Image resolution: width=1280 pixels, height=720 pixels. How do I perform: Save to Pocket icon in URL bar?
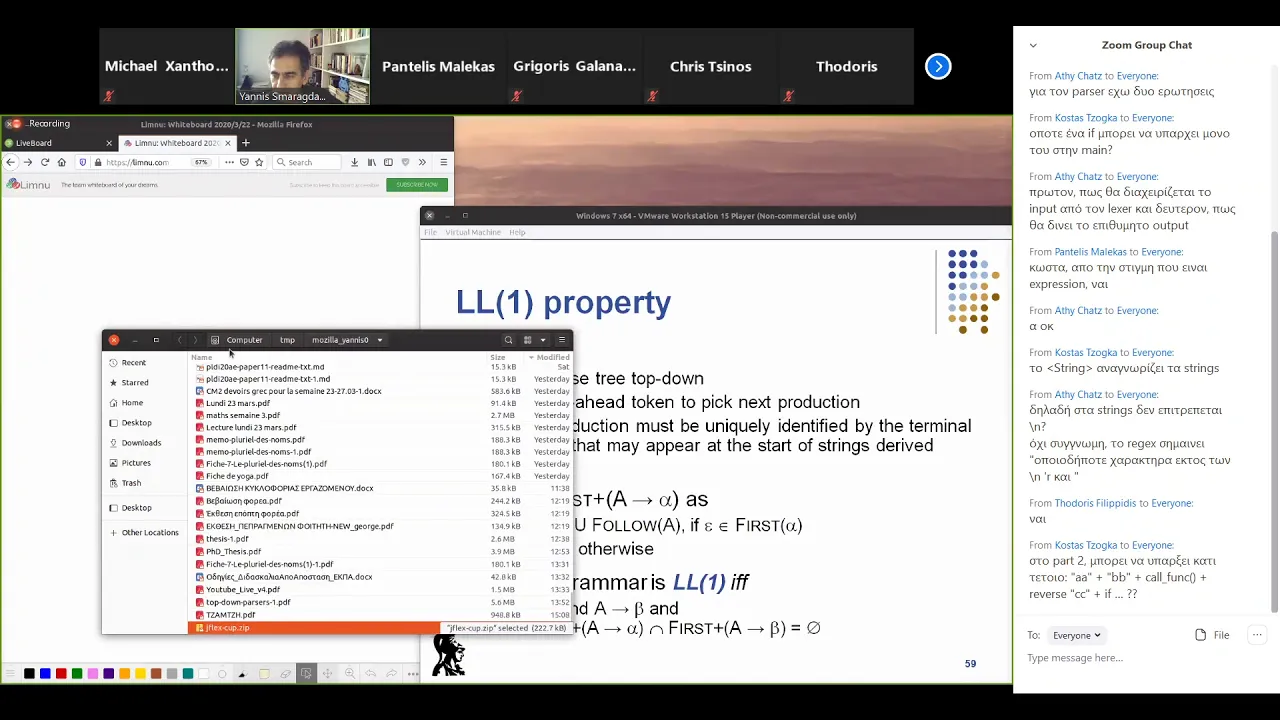(x=244, y=162)
